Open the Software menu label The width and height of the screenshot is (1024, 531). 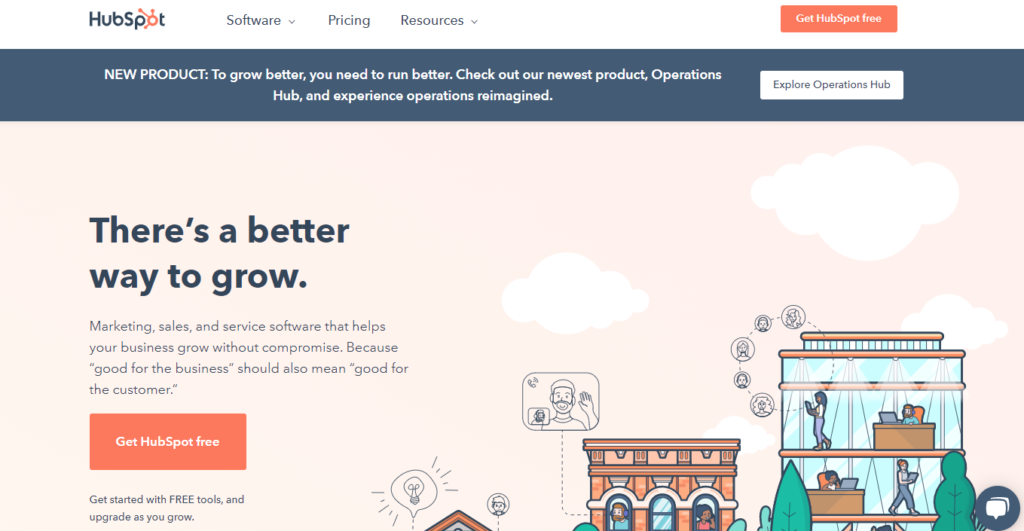253,20
